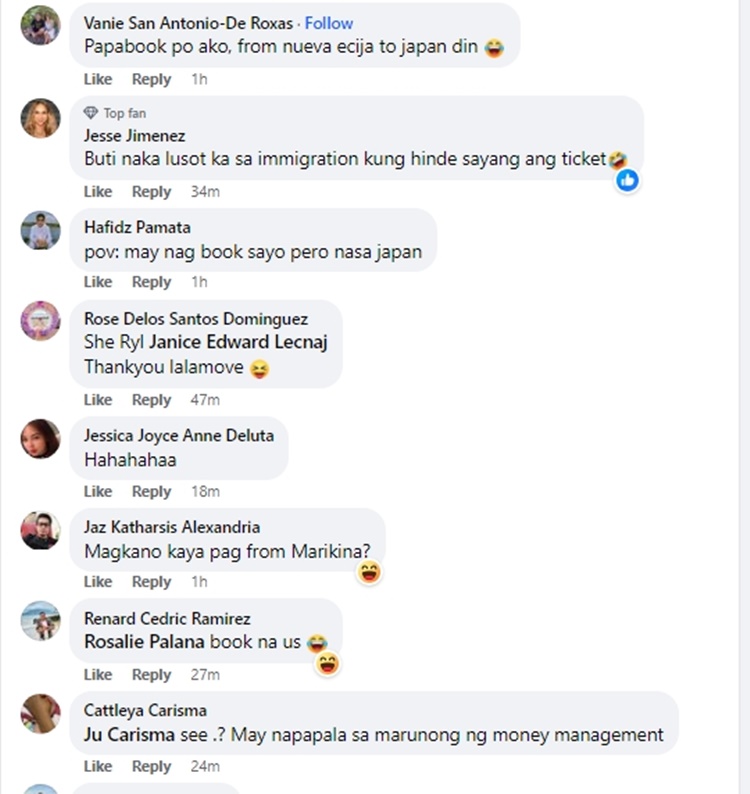The width and height of the screenshot is (750, 794).
Task: Click the Top fan diamond badge icon
Action: coord(91,112)
